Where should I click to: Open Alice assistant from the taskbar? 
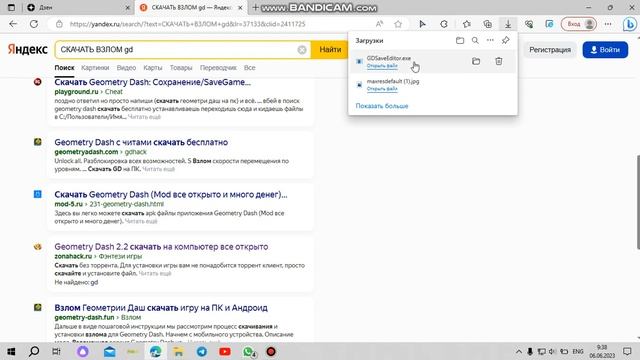(83, 351)
